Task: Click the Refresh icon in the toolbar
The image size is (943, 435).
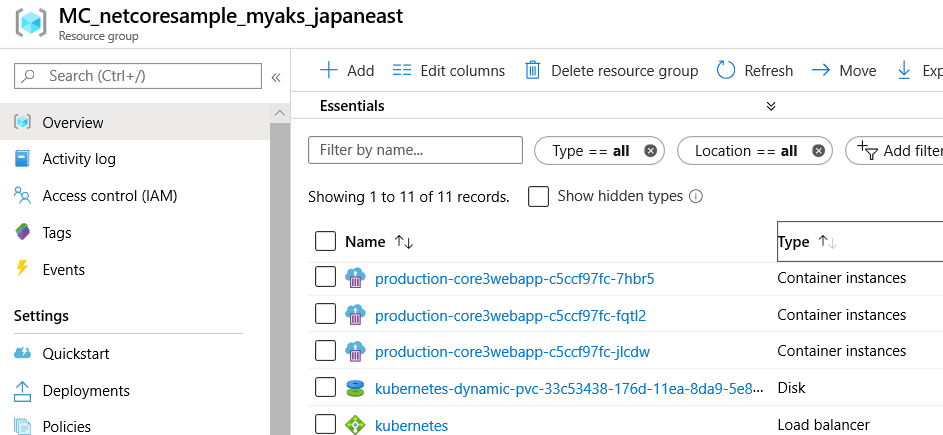Action: click(x=726, y=70)
